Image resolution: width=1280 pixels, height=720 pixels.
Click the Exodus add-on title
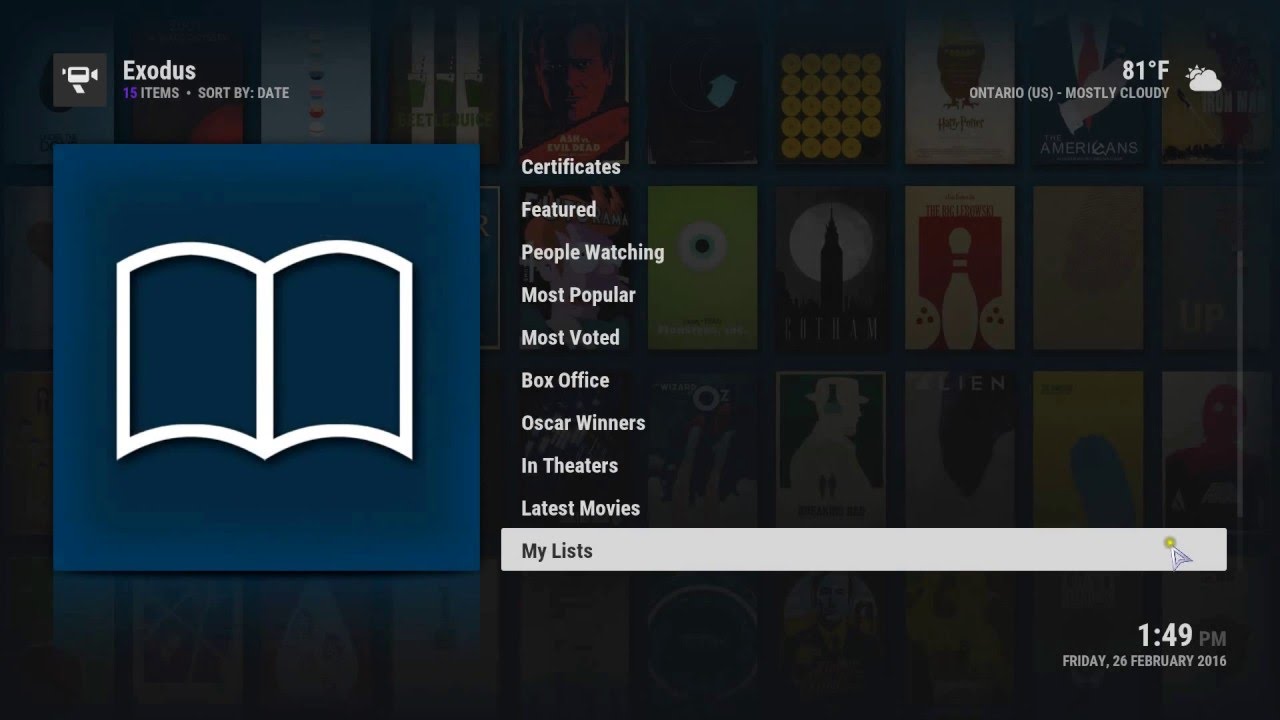click(x=159, y=71)
